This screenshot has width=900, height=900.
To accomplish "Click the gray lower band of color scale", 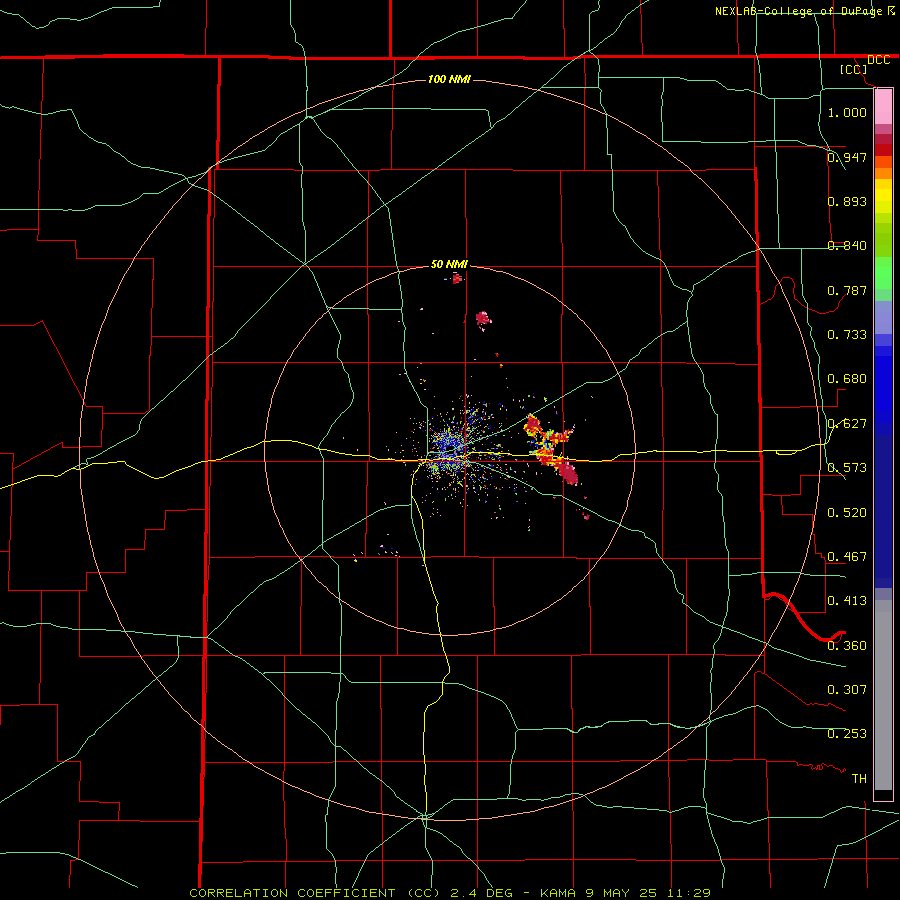I will (883, 695).
